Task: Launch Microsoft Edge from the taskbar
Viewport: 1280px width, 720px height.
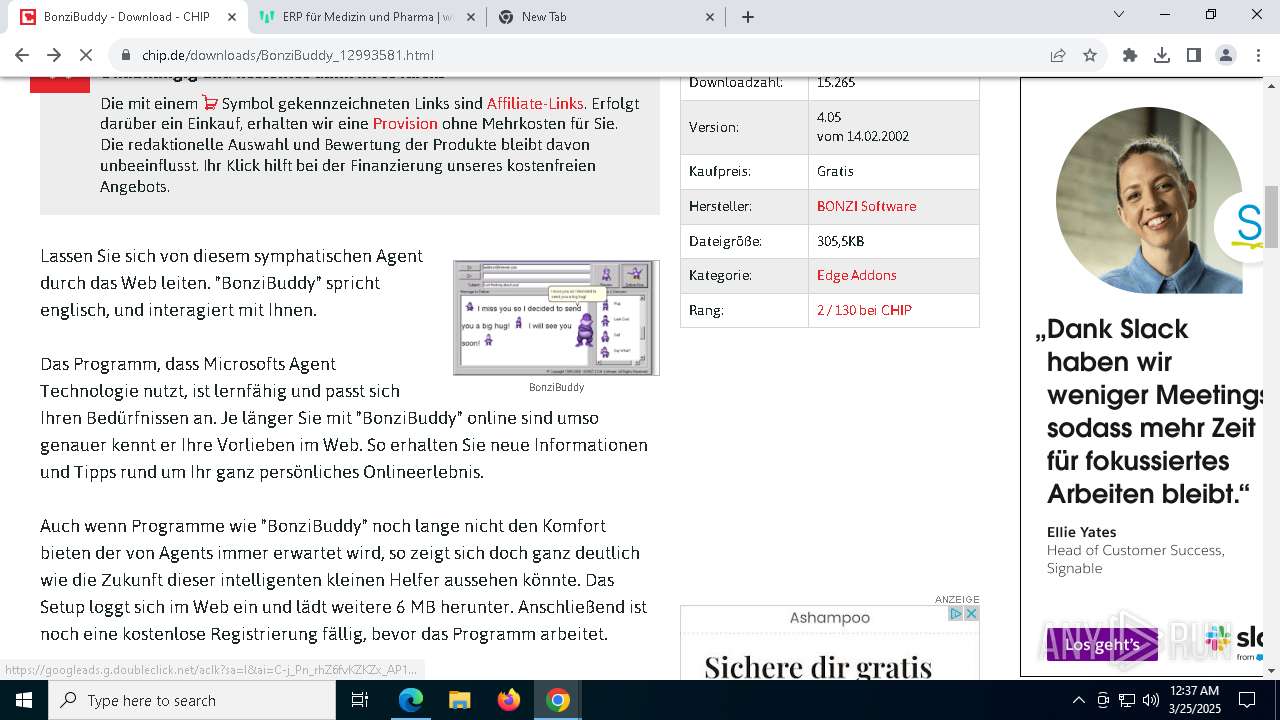Action: pos(411,700)
